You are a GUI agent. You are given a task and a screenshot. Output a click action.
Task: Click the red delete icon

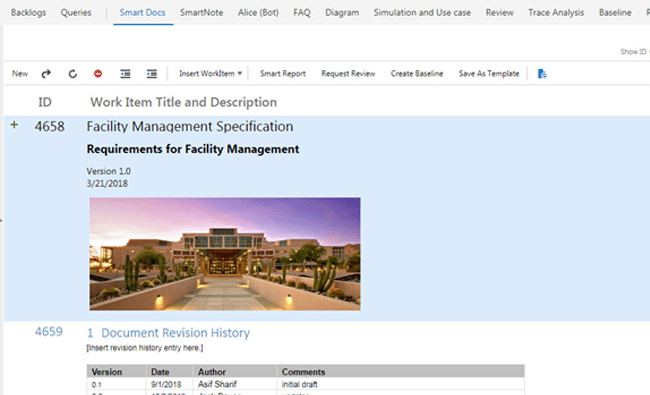[x=98, y=74]
